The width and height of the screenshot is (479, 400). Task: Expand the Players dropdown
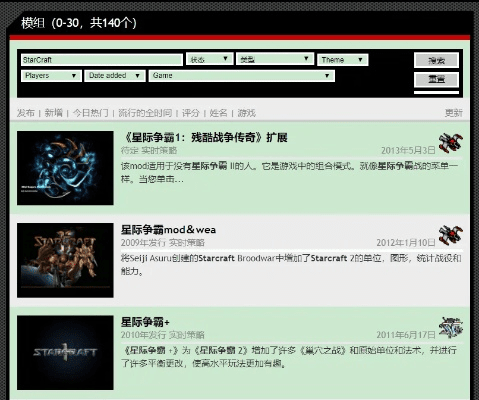pyautogui.click(x=51, y=76)
